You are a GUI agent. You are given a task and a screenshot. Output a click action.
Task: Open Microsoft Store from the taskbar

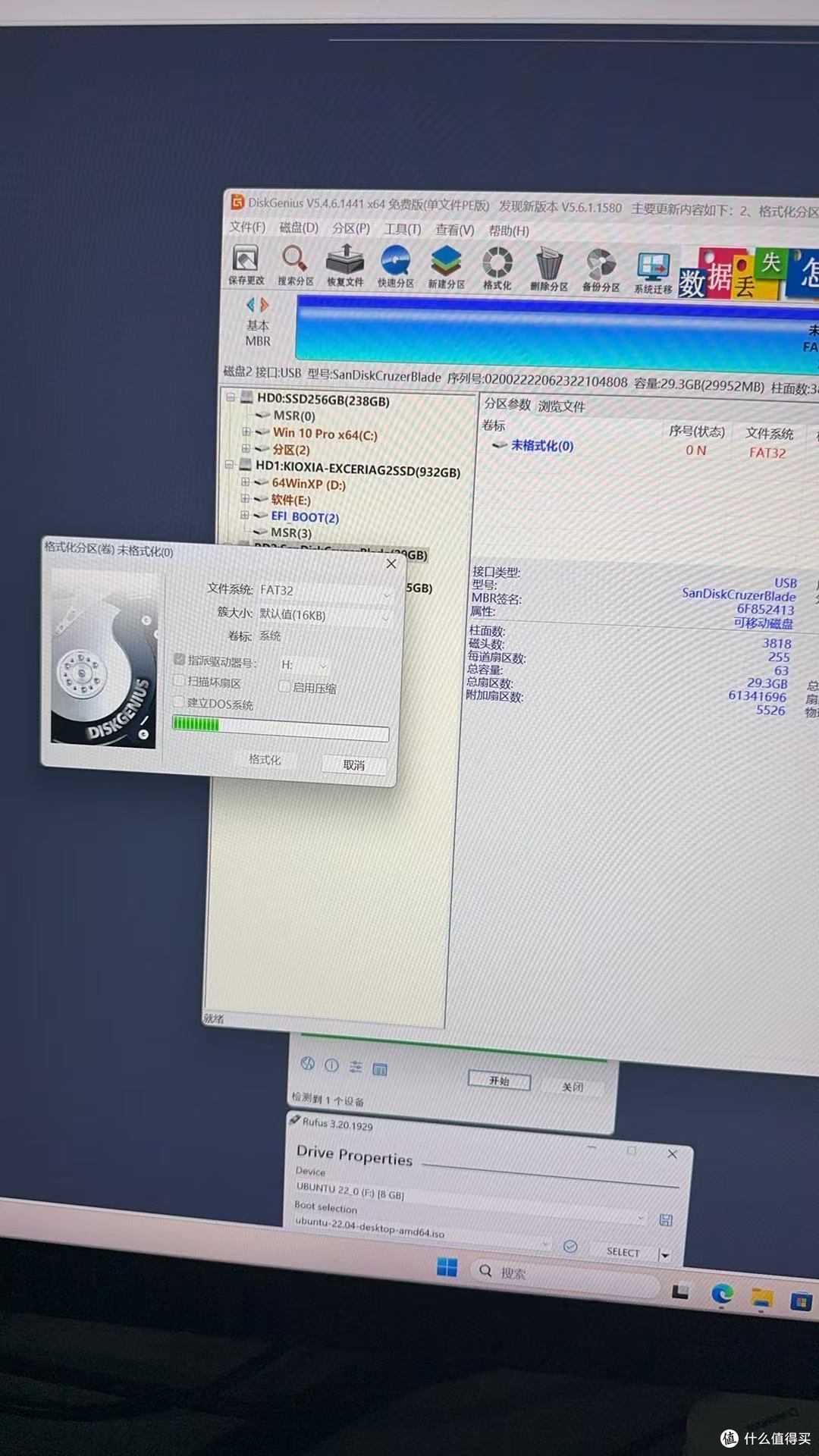click(x=801, y=1302)
